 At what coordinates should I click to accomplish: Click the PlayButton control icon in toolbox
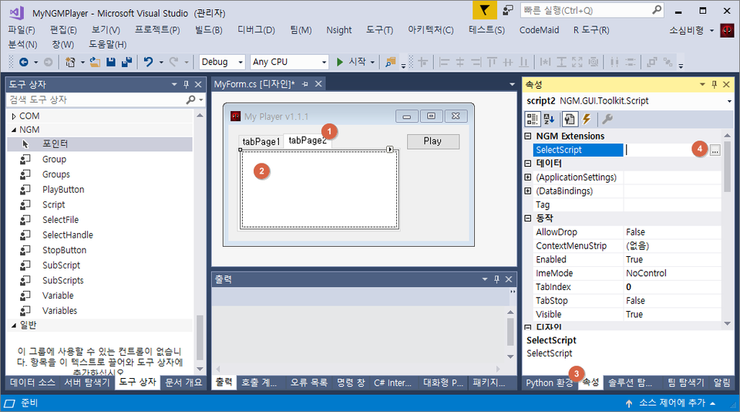tap(25, 189)
